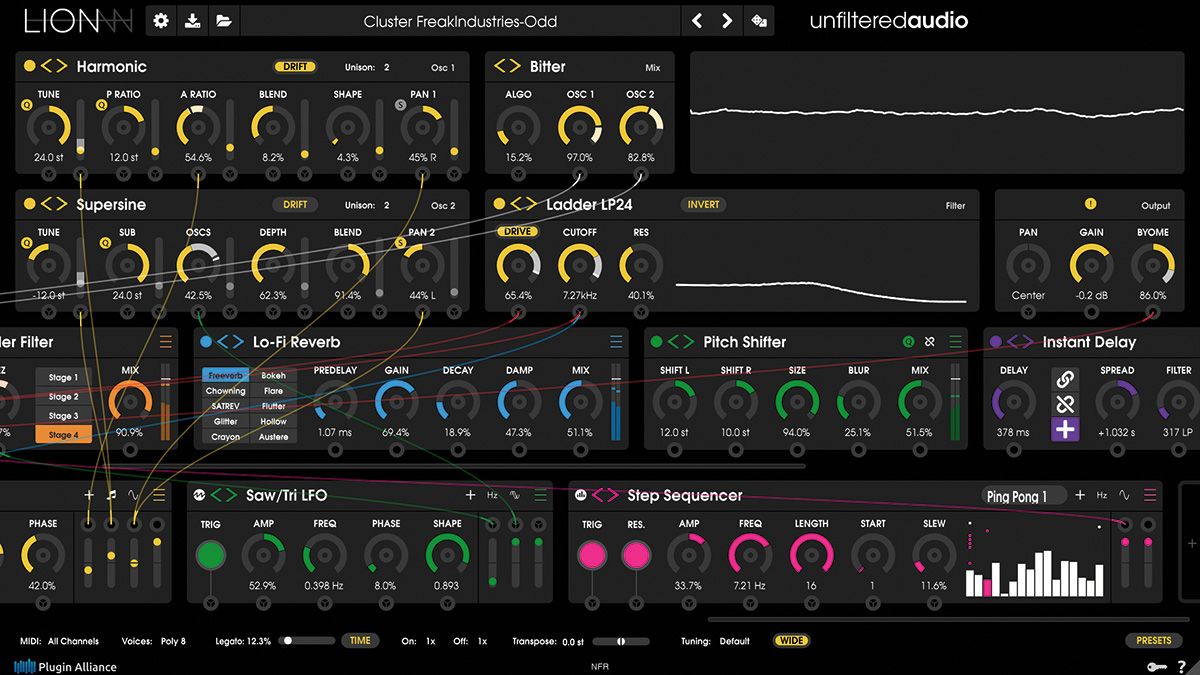Open the preset folder browser icon
The image size is (1200, 675).
[x=224, y=20]
